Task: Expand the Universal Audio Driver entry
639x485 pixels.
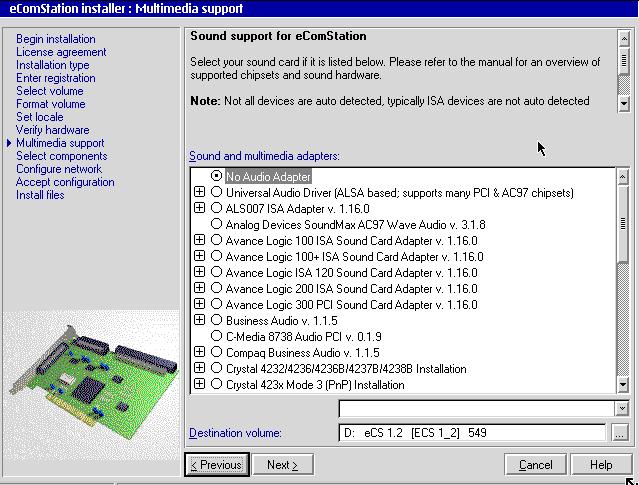Action: [x=199, y=192]
